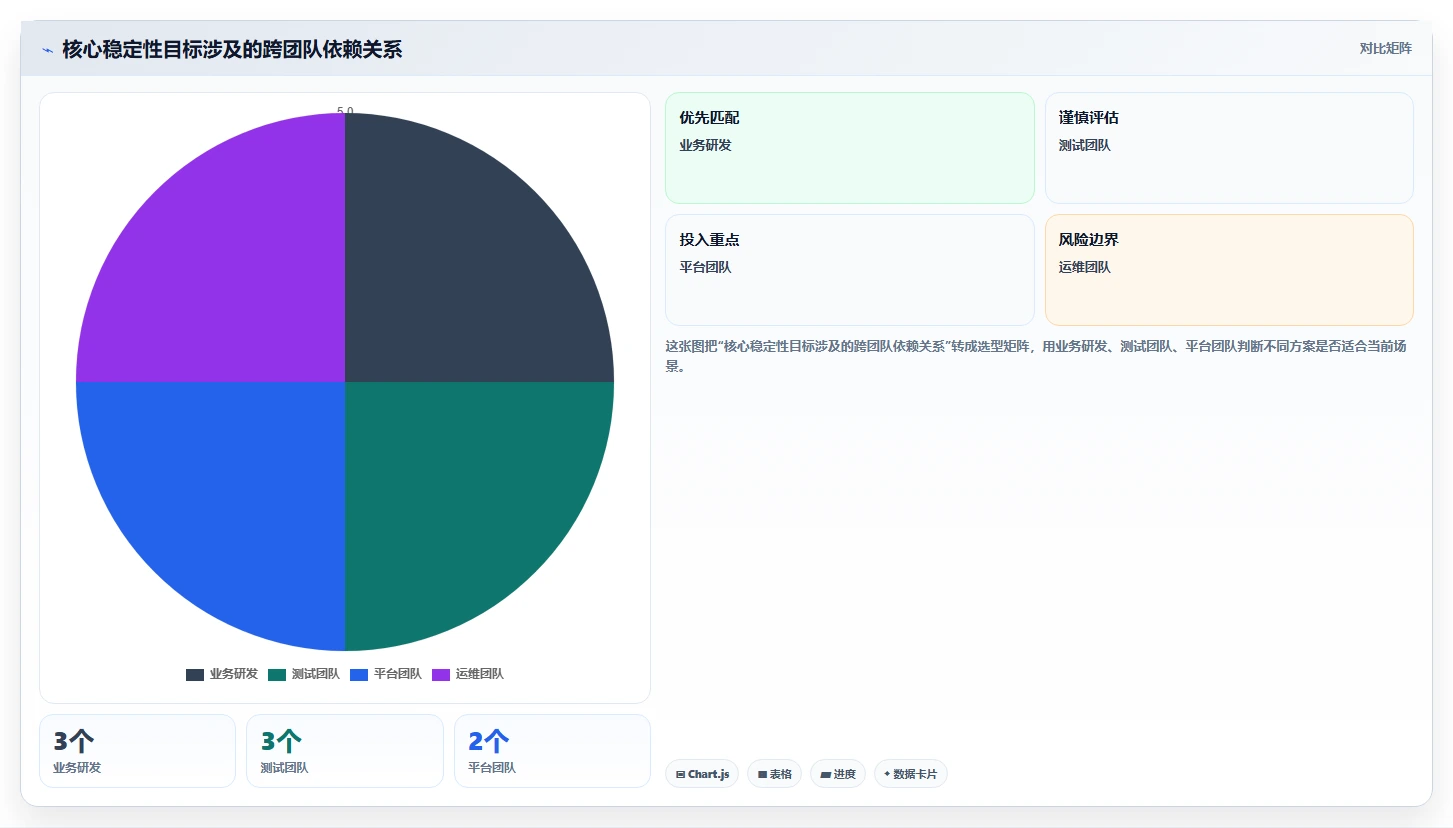The image size is (1453, 828).
Task: Click the description paragraph starting 这张图把
Action: pos(1037,356)
